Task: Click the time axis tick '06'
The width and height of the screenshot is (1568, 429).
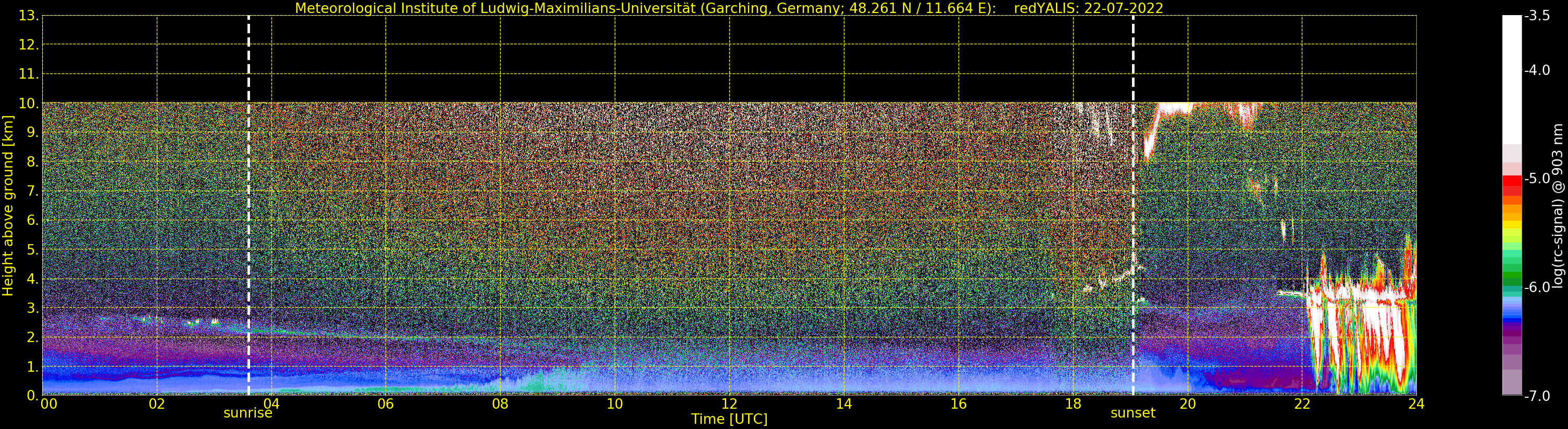Action: (x=386, y=404)
